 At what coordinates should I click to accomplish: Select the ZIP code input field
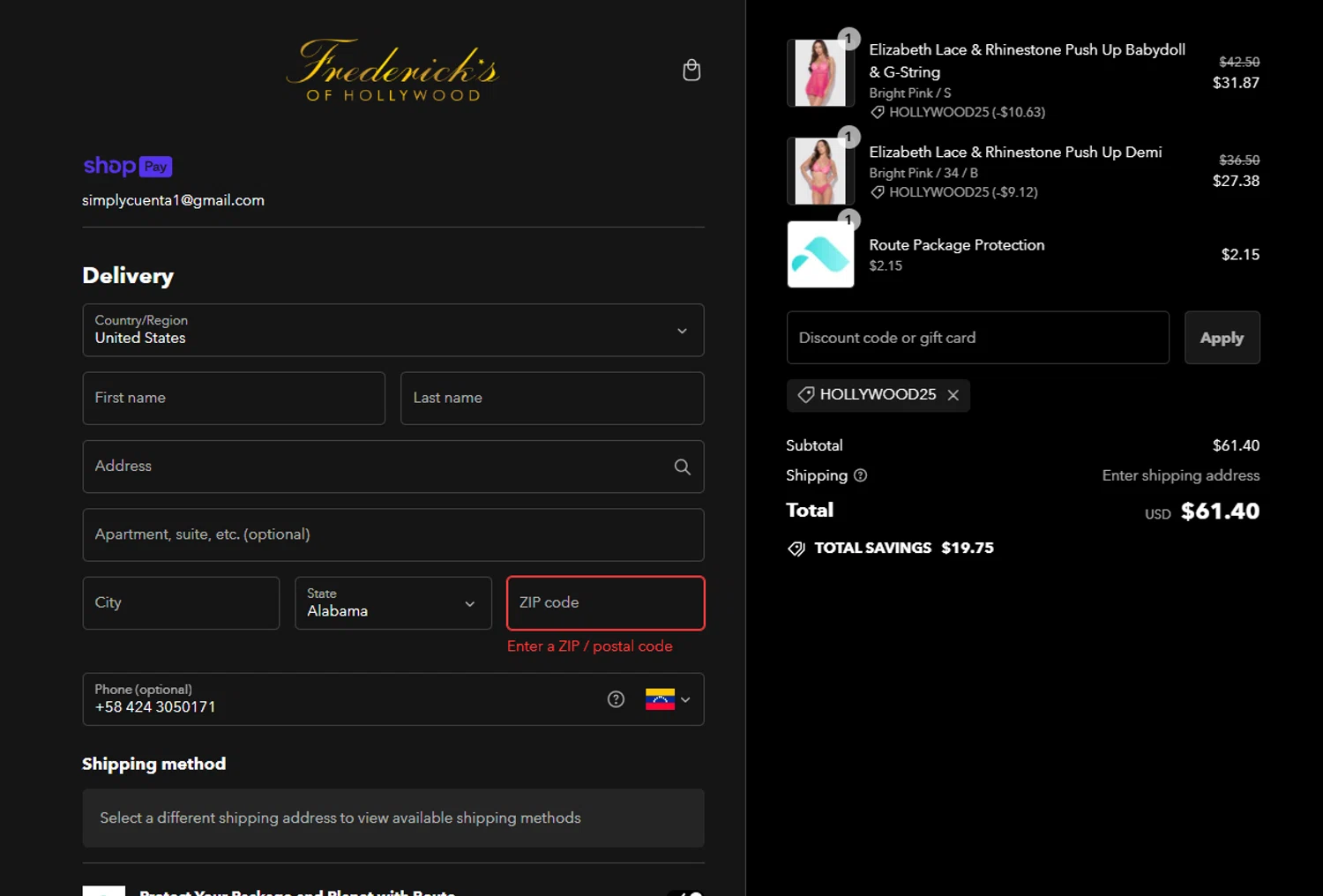pos(606,603)
